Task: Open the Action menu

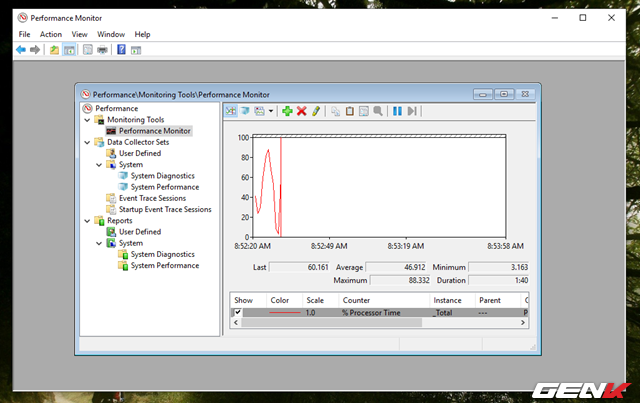Action: (51, 34)
